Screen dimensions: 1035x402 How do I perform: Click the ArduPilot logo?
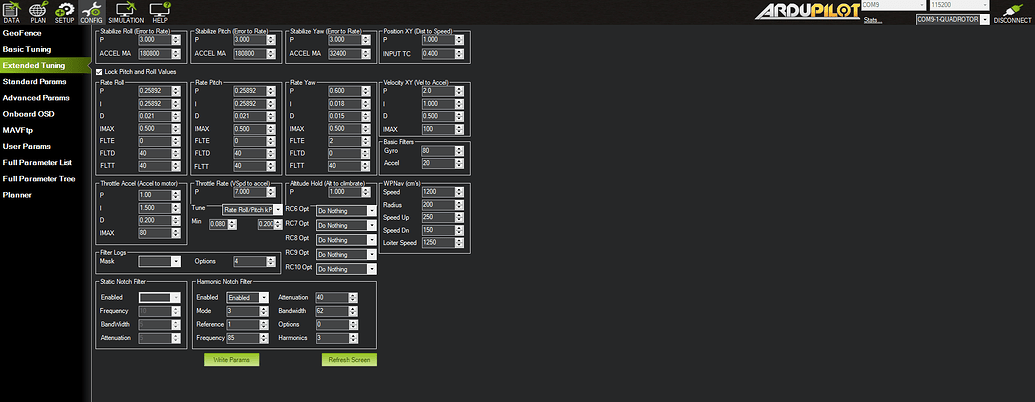click(808, 12)
